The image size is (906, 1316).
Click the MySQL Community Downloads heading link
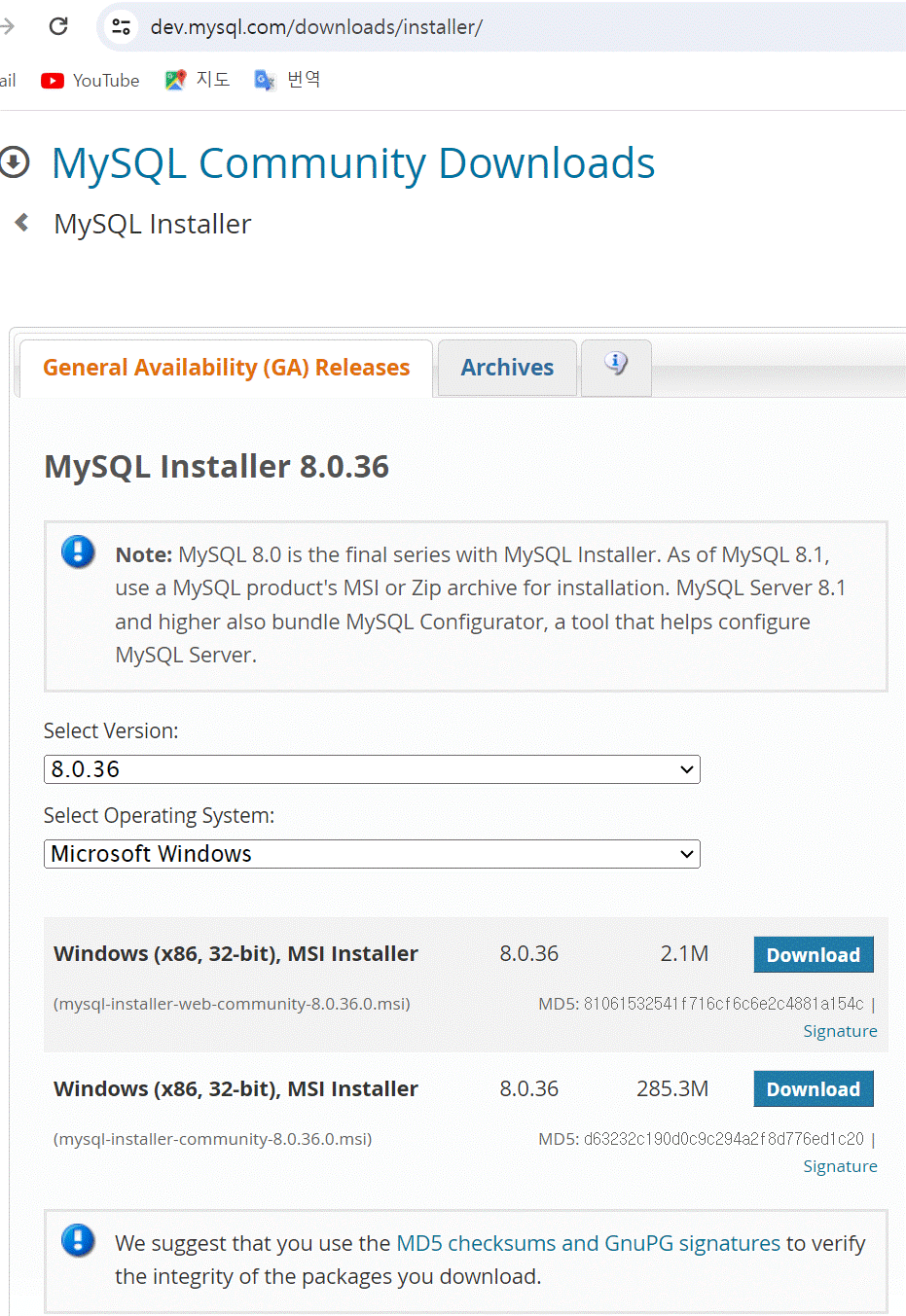click(x=353, y=163)
